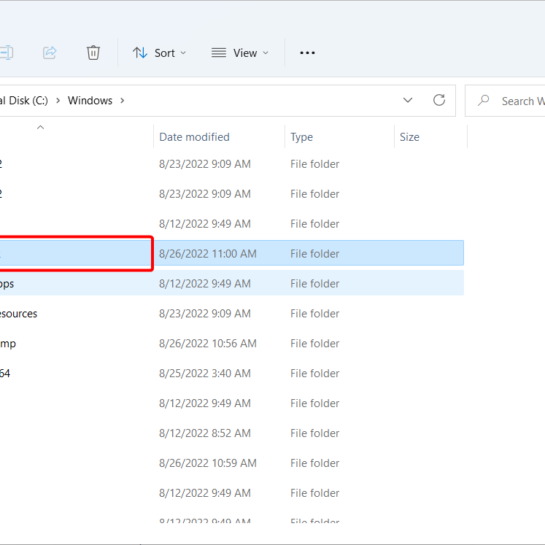
Task: Click the Search Windows input field
Action: pyautogui.click(x=505, y=101)
